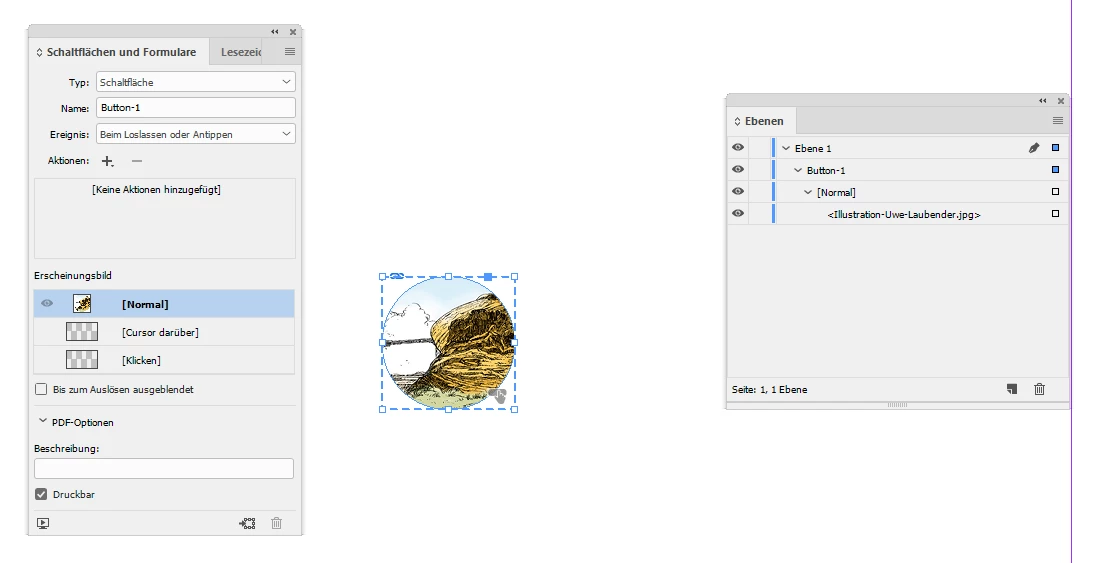Toggle the eye icon of [Normal] appearance state

pyautogui.click(x=47, y=303)
